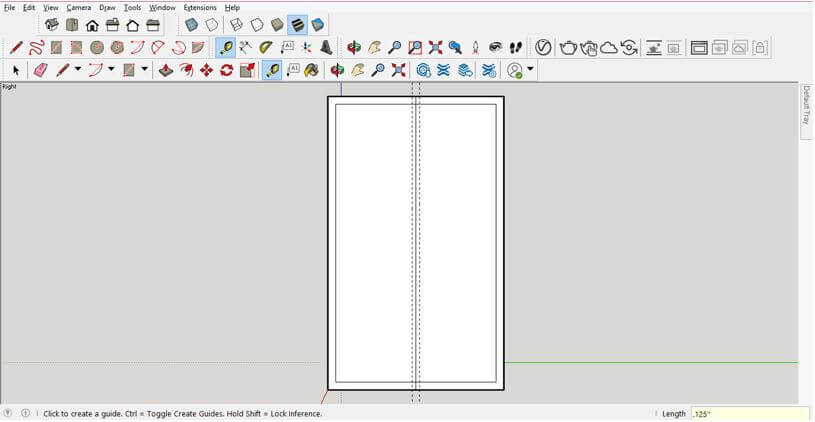Select the Eraser tool
This screenshot has width=815, height=422.
[41, 70]
